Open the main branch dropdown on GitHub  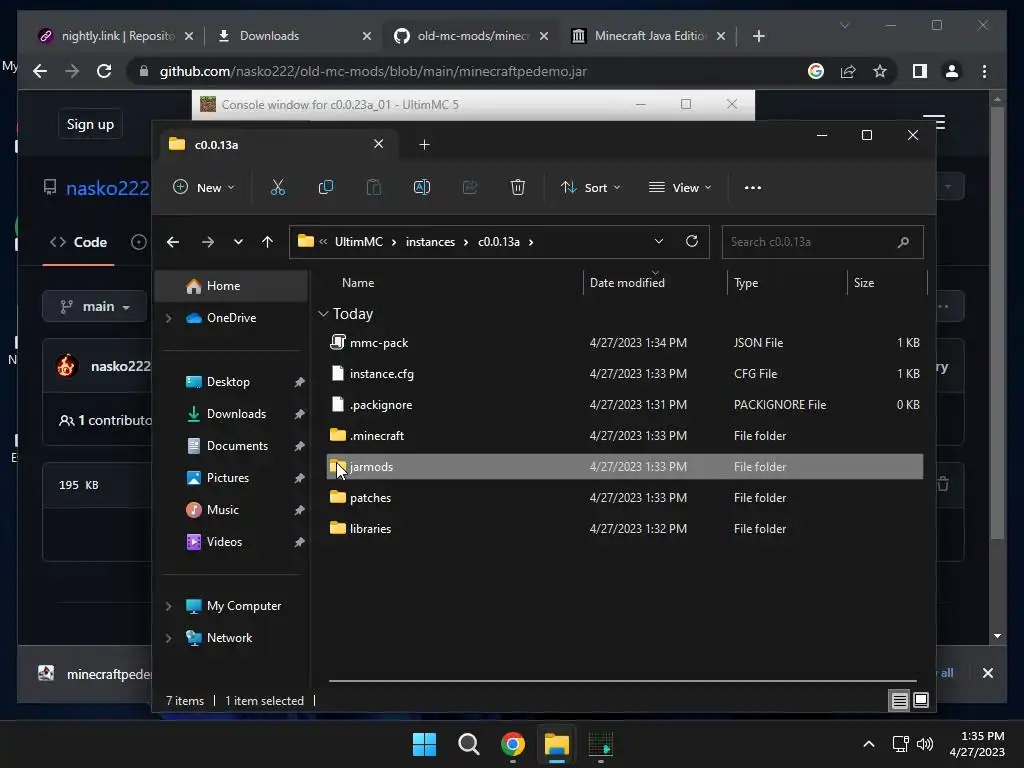click(95, 306)
